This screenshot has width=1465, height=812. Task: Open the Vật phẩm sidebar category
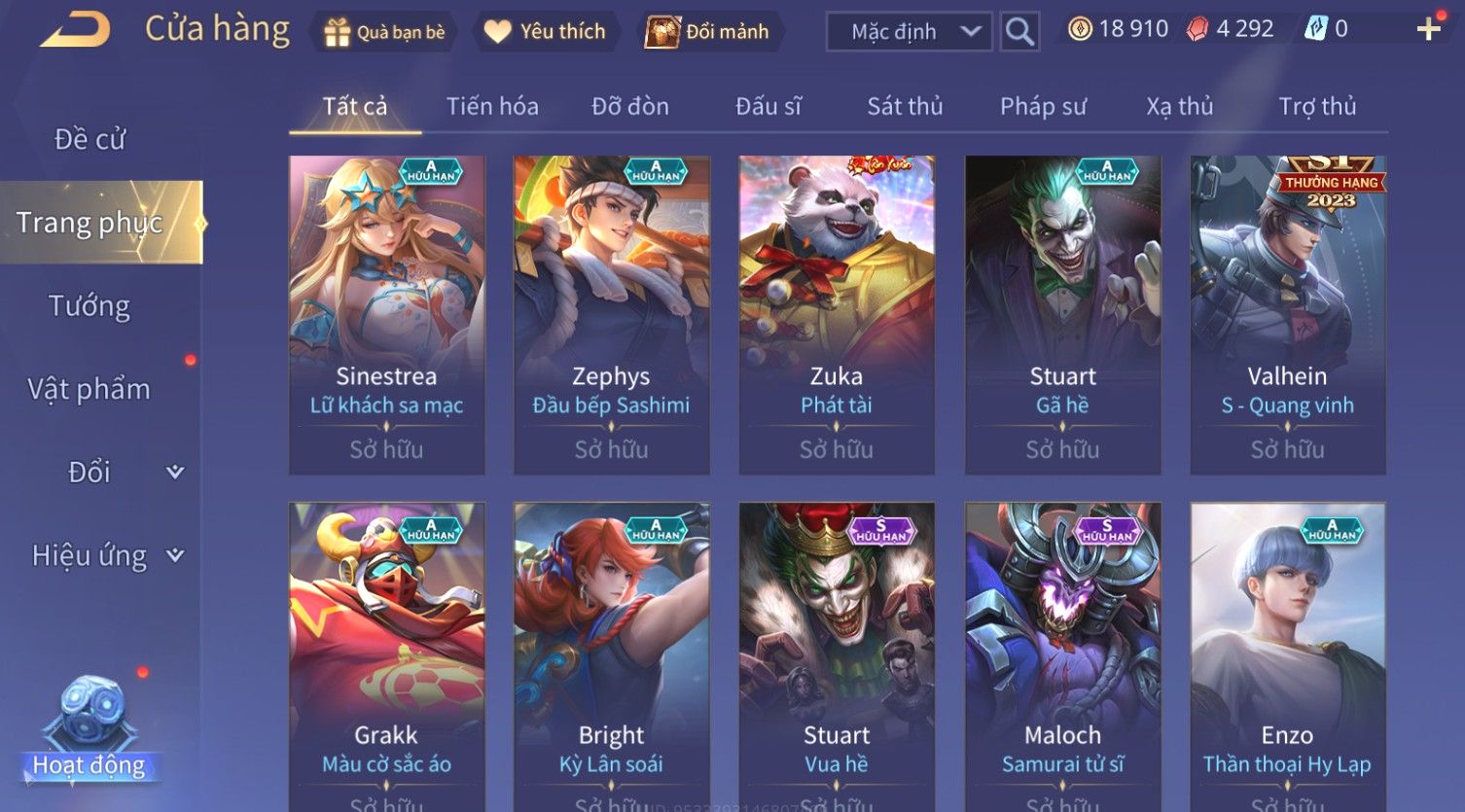89,389
